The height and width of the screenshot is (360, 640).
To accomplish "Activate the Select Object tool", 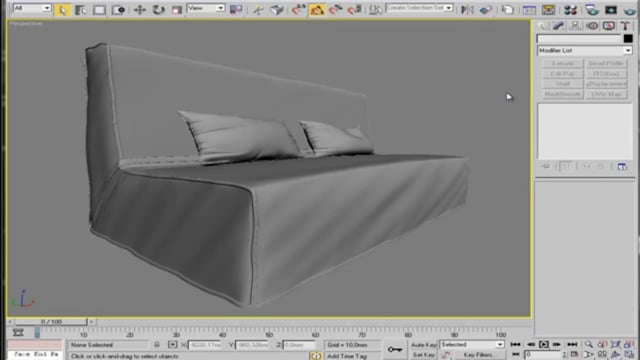I will (x=62, y=9).
